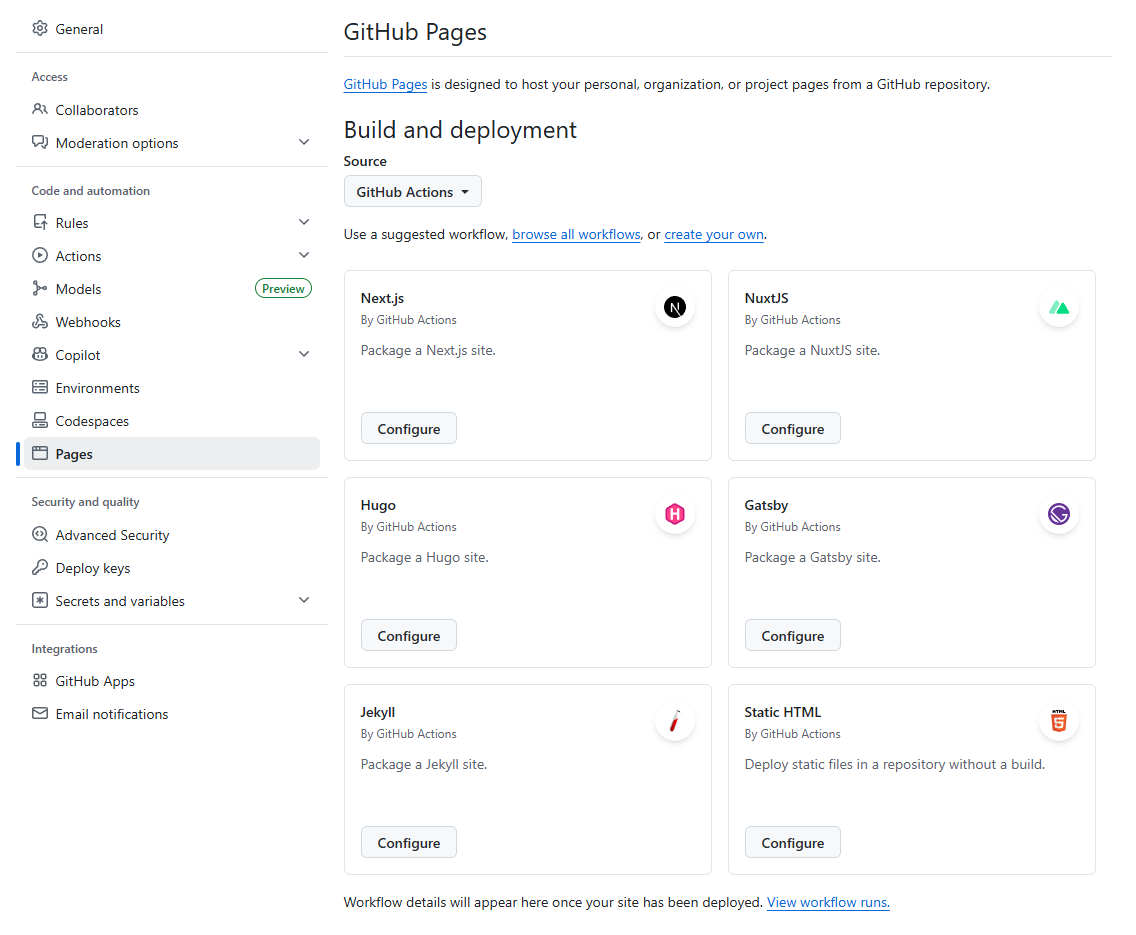Screen dimensions: 1136x935
Task: Click View workflow runs link
Action: [828, 902]
